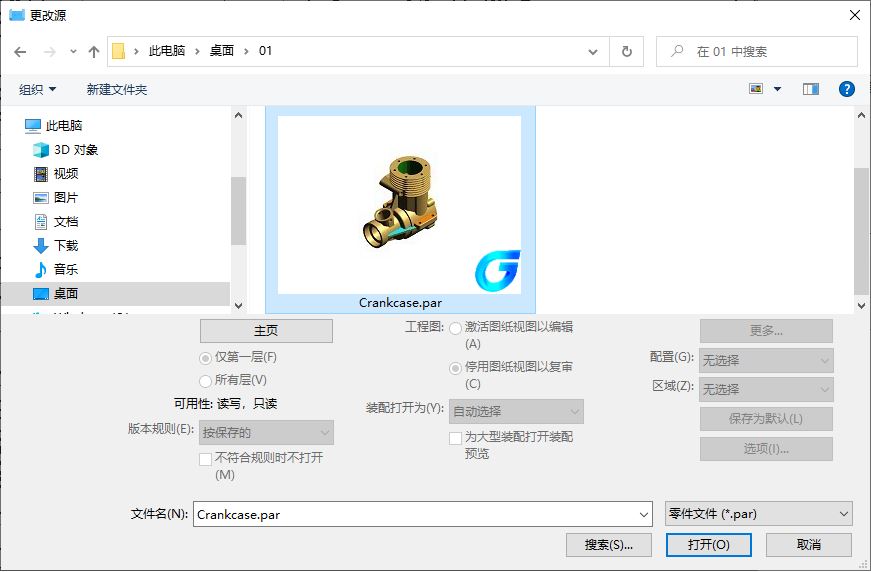Screen dimensions: 871x572
Task: Refresh the 01 folder view
Action: 627,52
